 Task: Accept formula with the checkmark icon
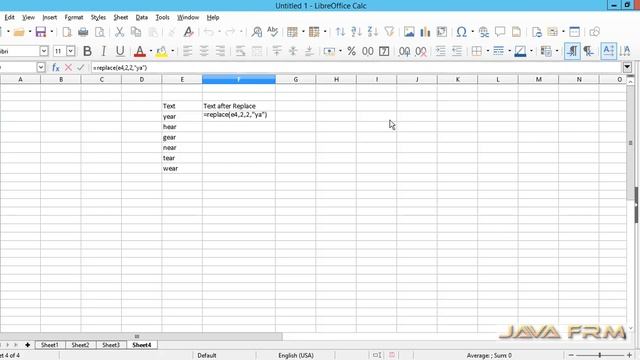pos(80,67)
